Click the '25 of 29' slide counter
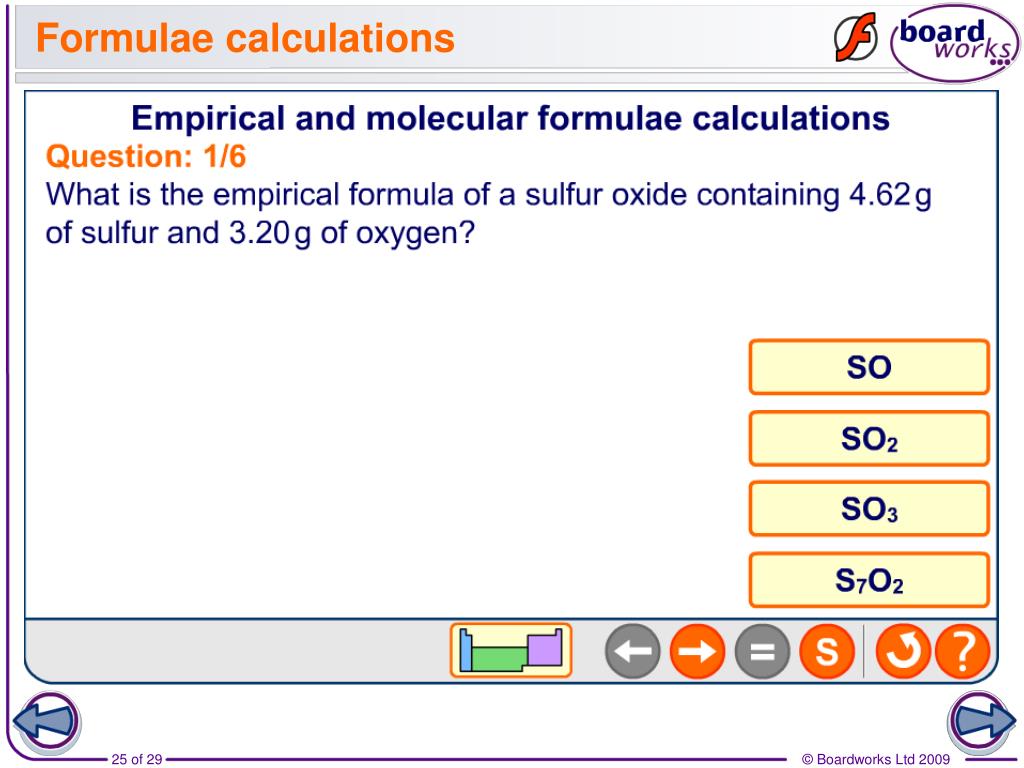This screenshot has width=1024, height=768. click(136, 759)
